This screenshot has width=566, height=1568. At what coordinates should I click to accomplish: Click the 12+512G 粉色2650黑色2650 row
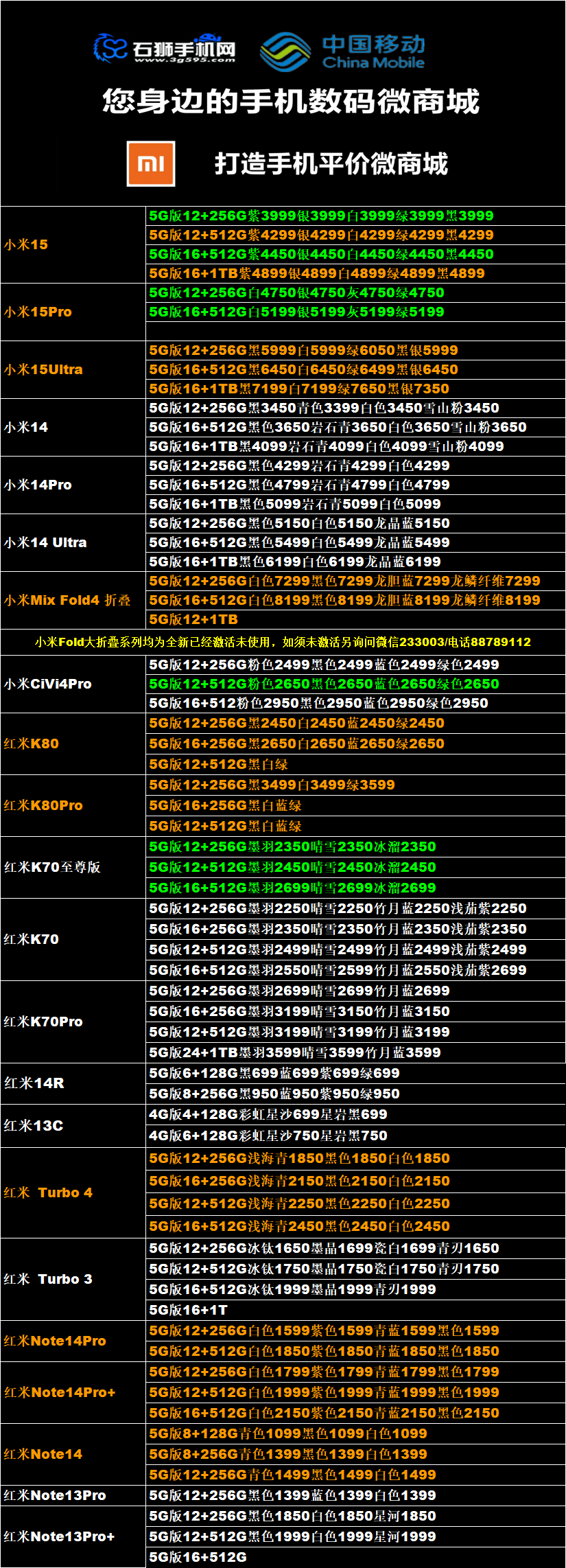pos(356,684)
